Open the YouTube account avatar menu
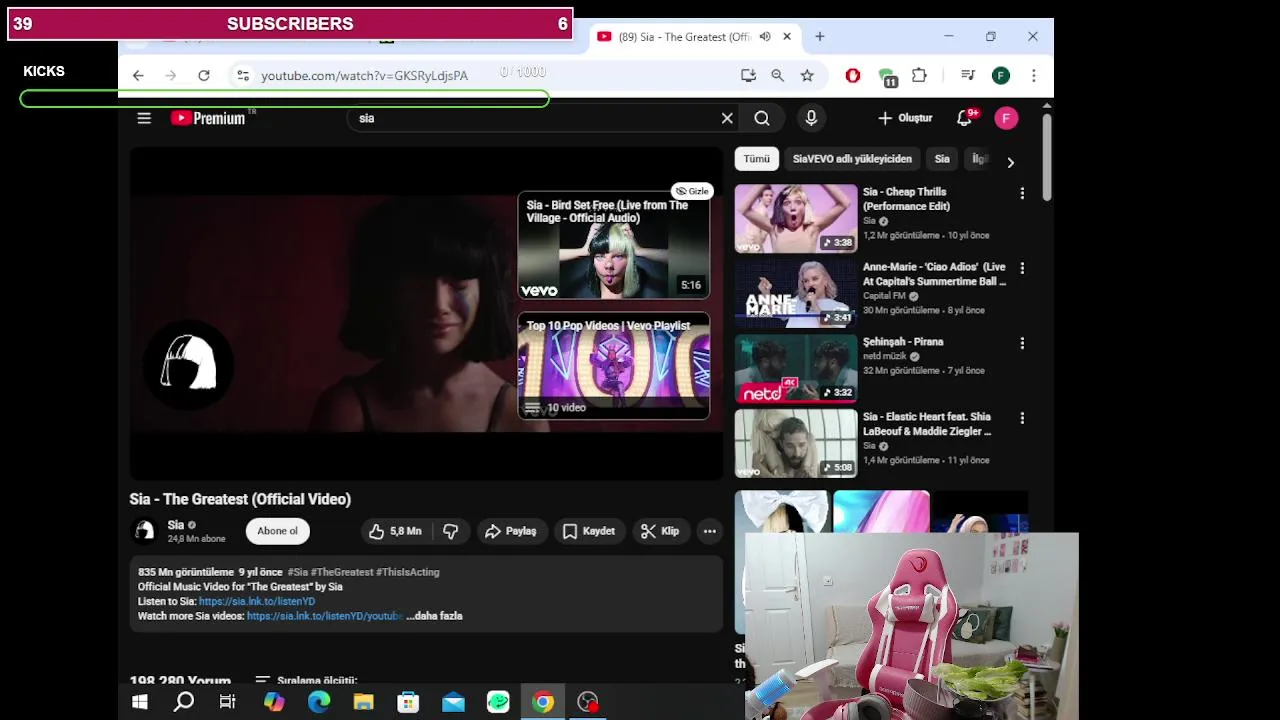This screenshot has height=720, width=1280. click(x=1006, y=118)
